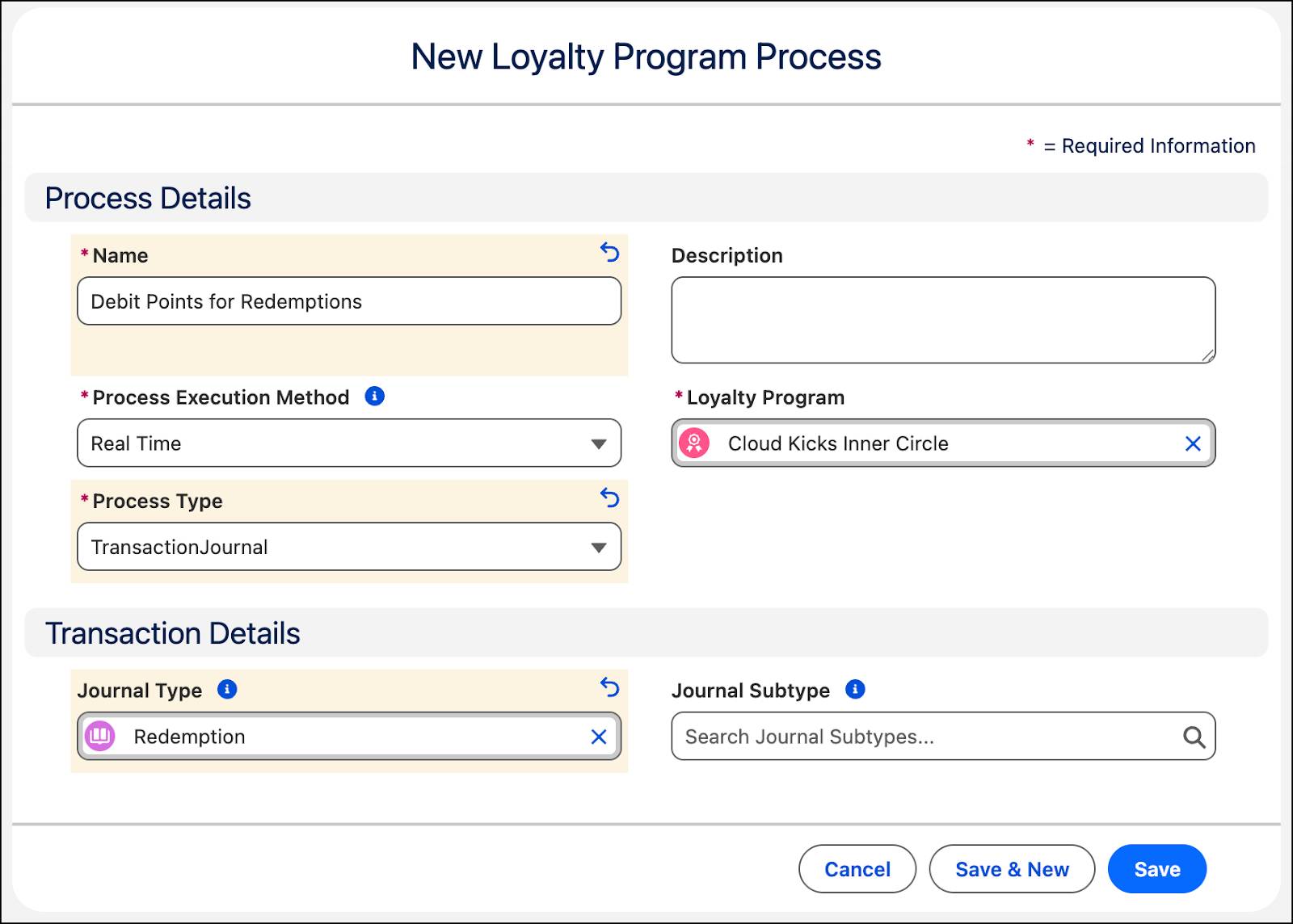Click the undo arrow next to Process Type
Viewport: 1293px width, 924px height.
tap(609, 499)
